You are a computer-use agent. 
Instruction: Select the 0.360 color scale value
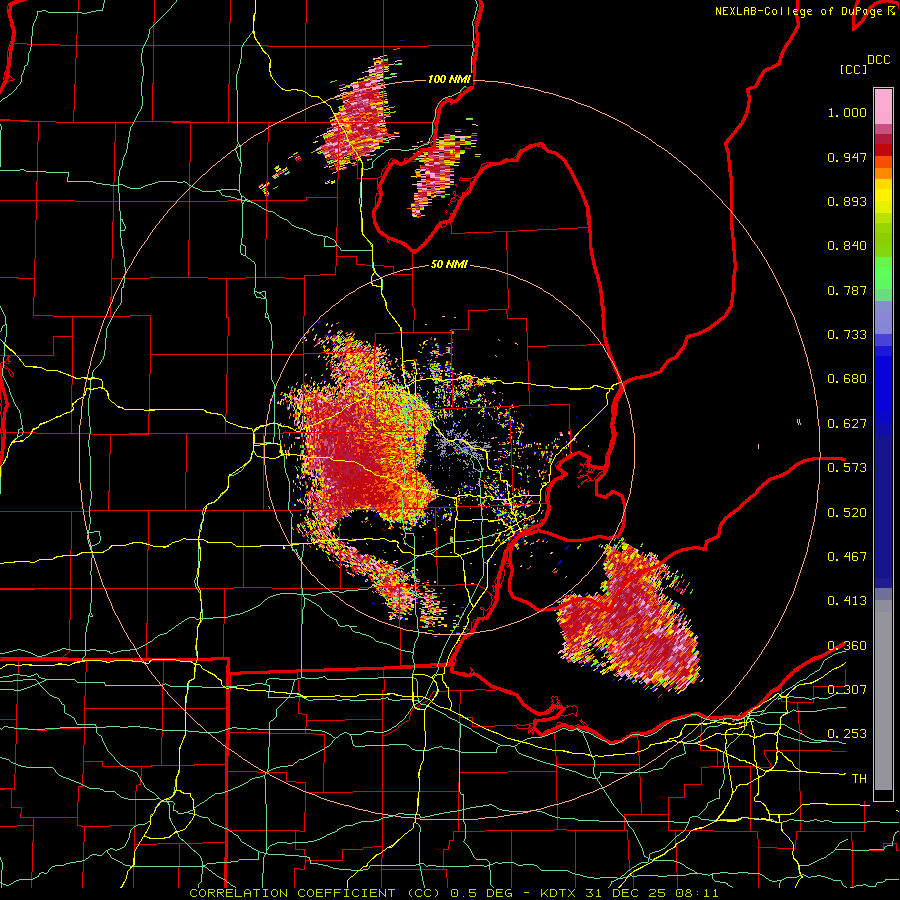point(847,645)
